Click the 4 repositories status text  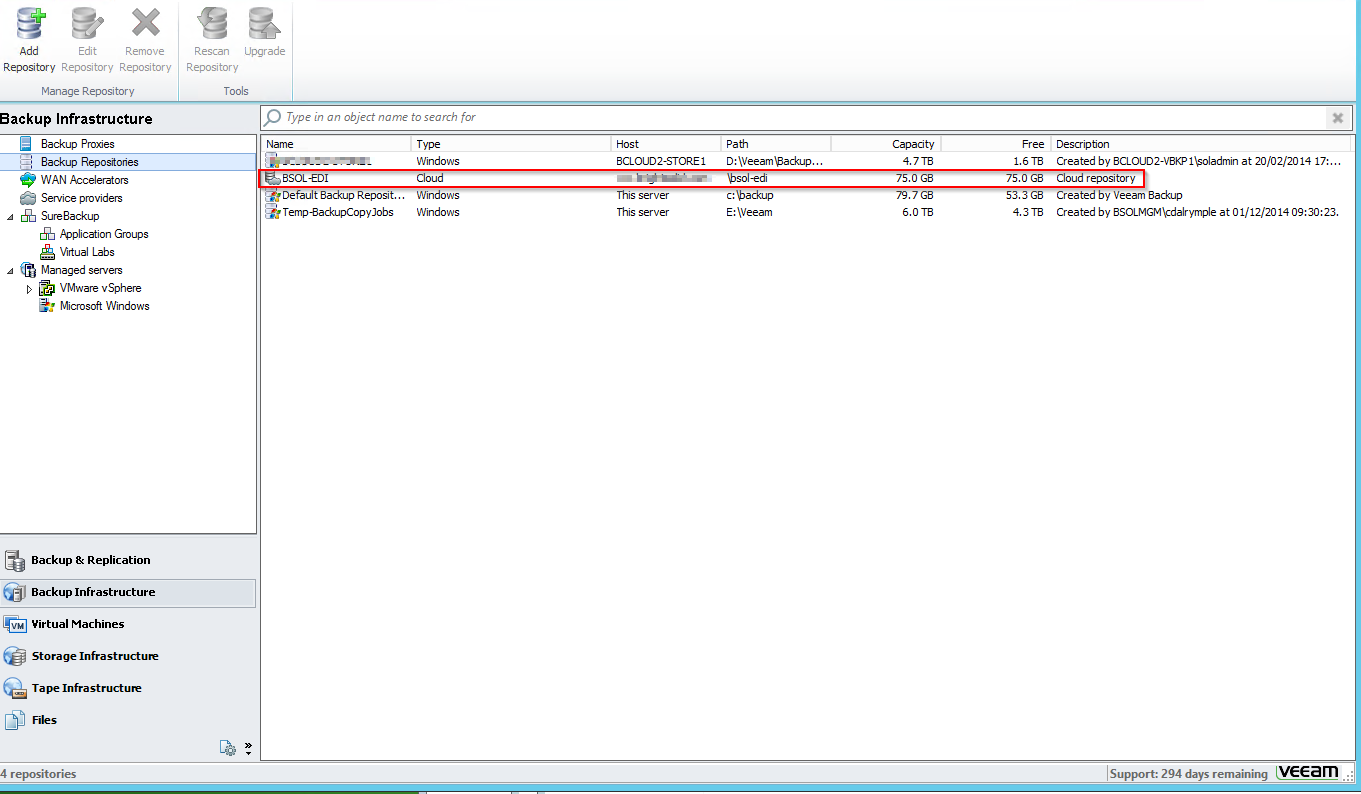(x=38, y=774)
